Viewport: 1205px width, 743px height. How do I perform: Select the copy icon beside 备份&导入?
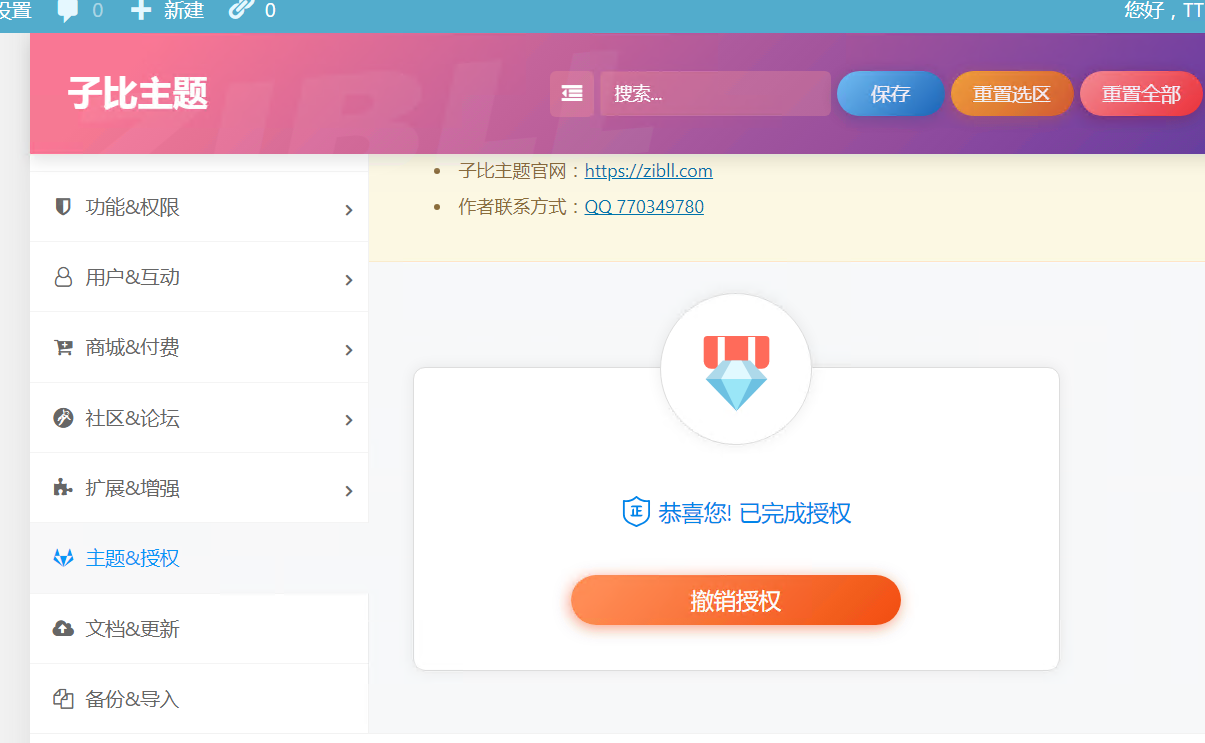(62, 698)
